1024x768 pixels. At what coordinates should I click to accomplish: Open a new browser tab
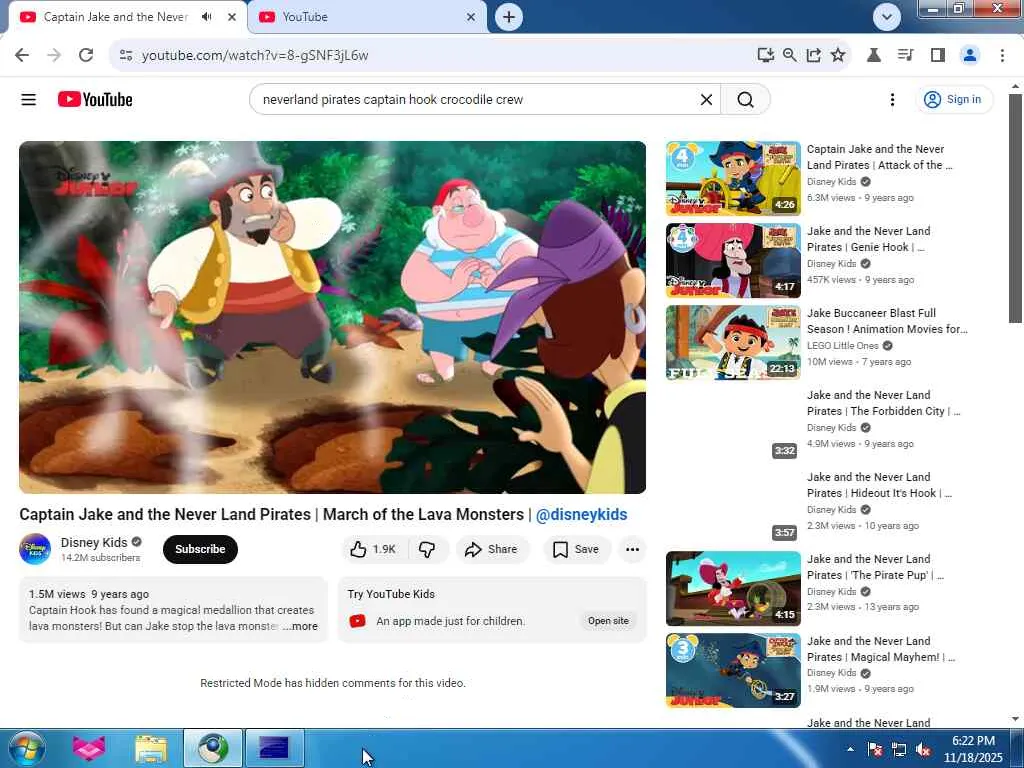(509, 17)
